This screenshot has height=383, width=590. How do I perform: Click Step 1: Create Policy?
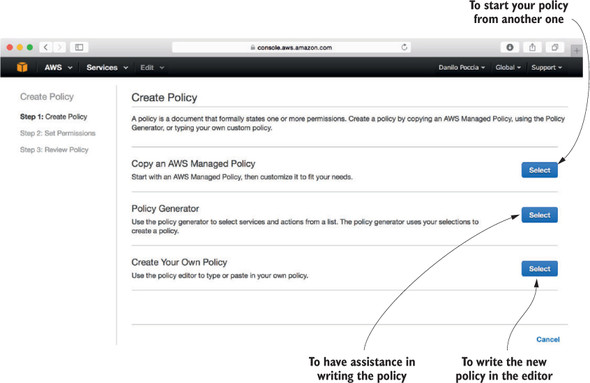click(x=53, y=117)
